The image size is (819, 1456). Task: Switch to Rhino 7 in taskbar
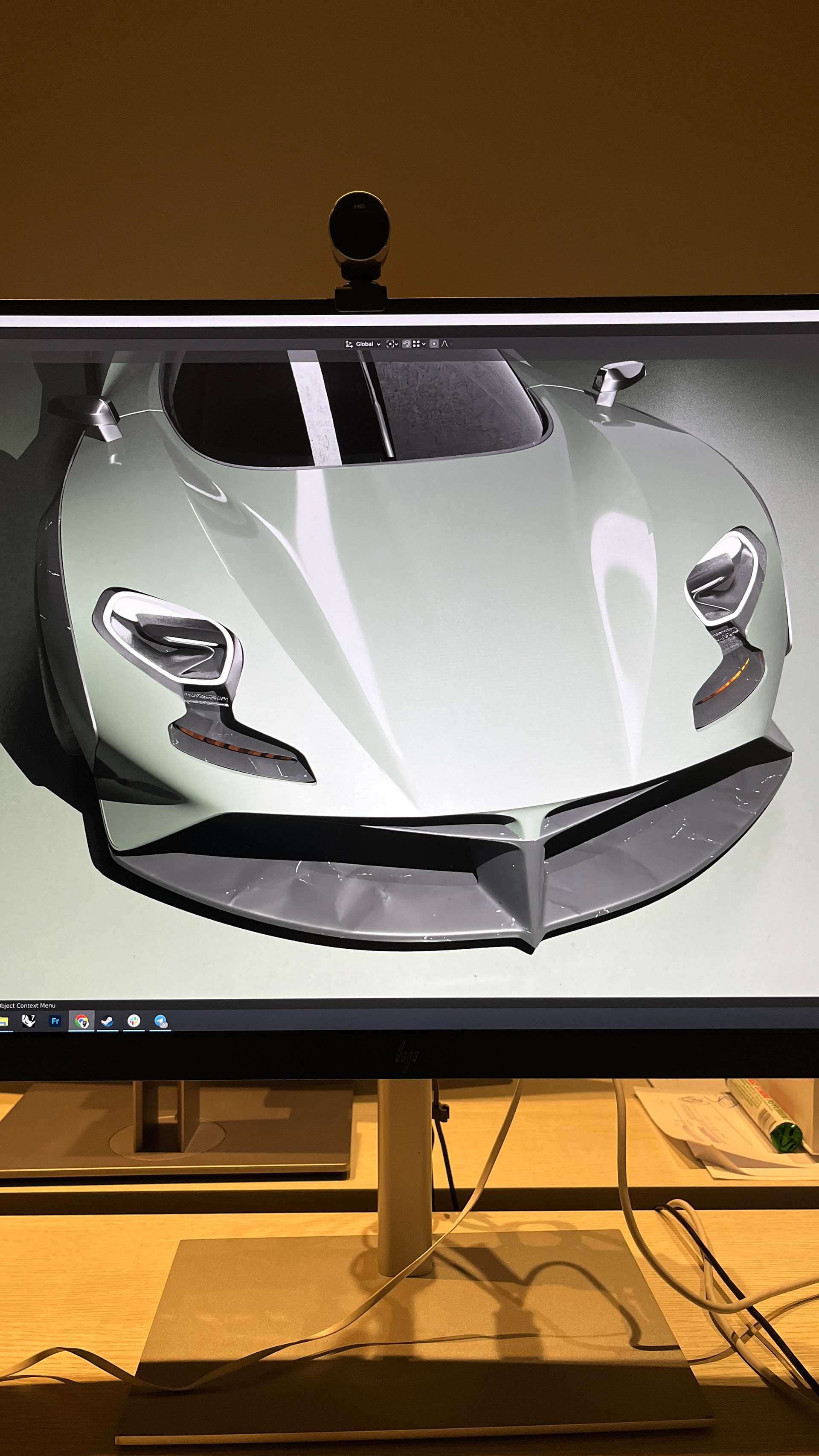(x=28, y=1021)
